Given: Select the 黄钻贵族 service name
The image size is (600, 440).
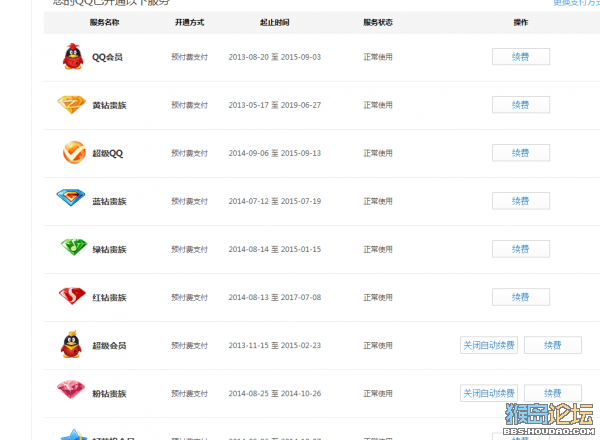Looking at the screenshot, I should [x=109, y=105].
